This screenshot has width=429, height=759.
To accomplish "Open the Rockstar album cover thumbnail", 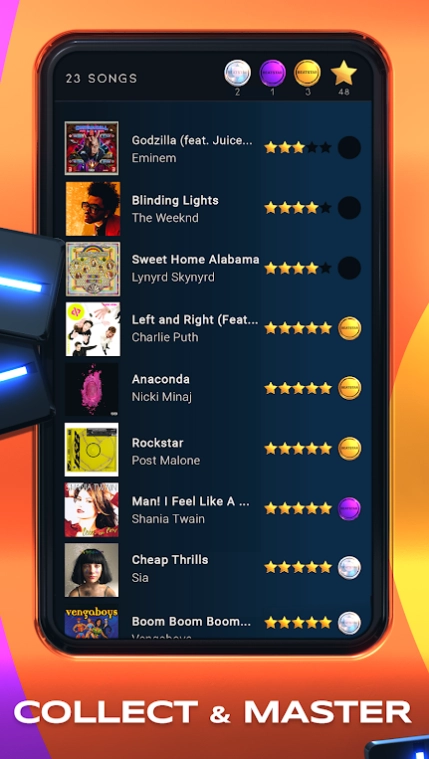I will (92, 450).
